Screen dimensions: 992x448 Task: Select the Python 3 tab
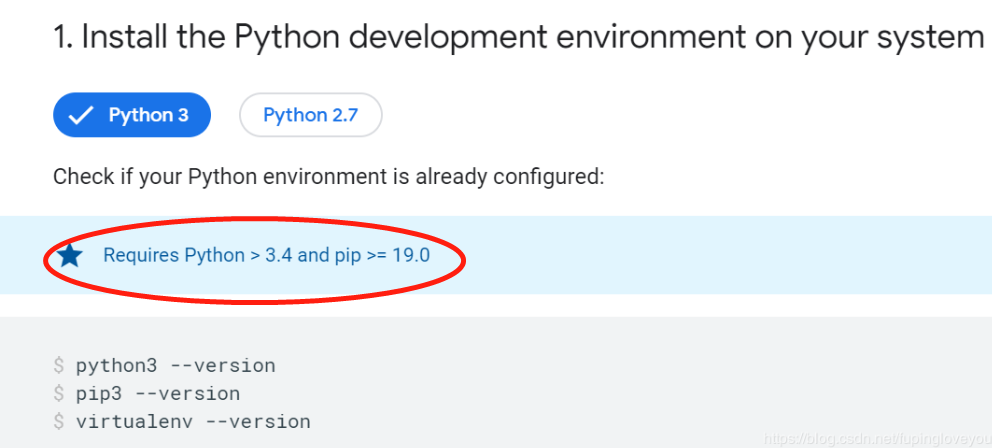click(132, 116)
